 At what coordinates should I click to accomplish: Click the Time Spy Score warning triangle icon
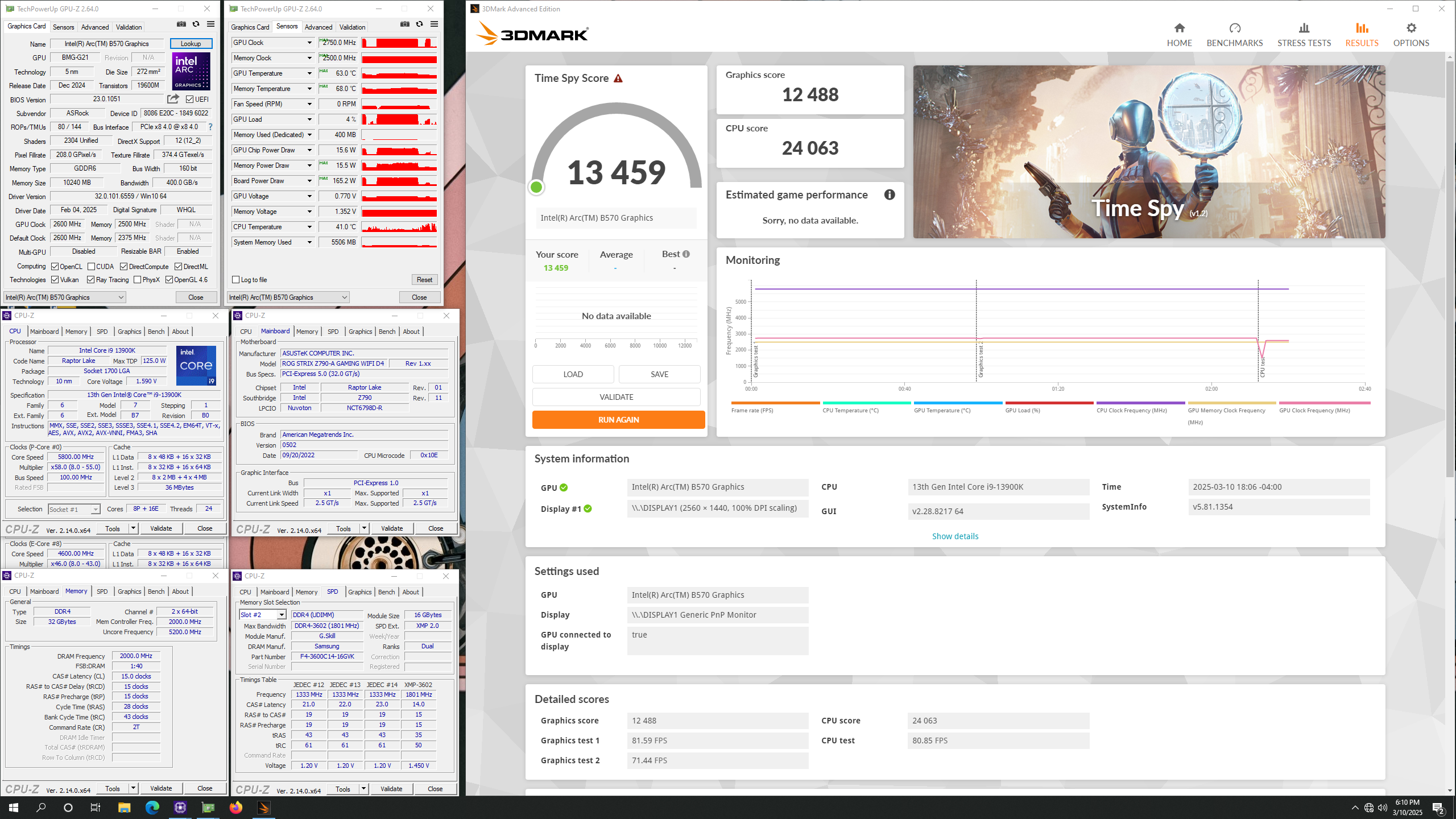(618, 78)
